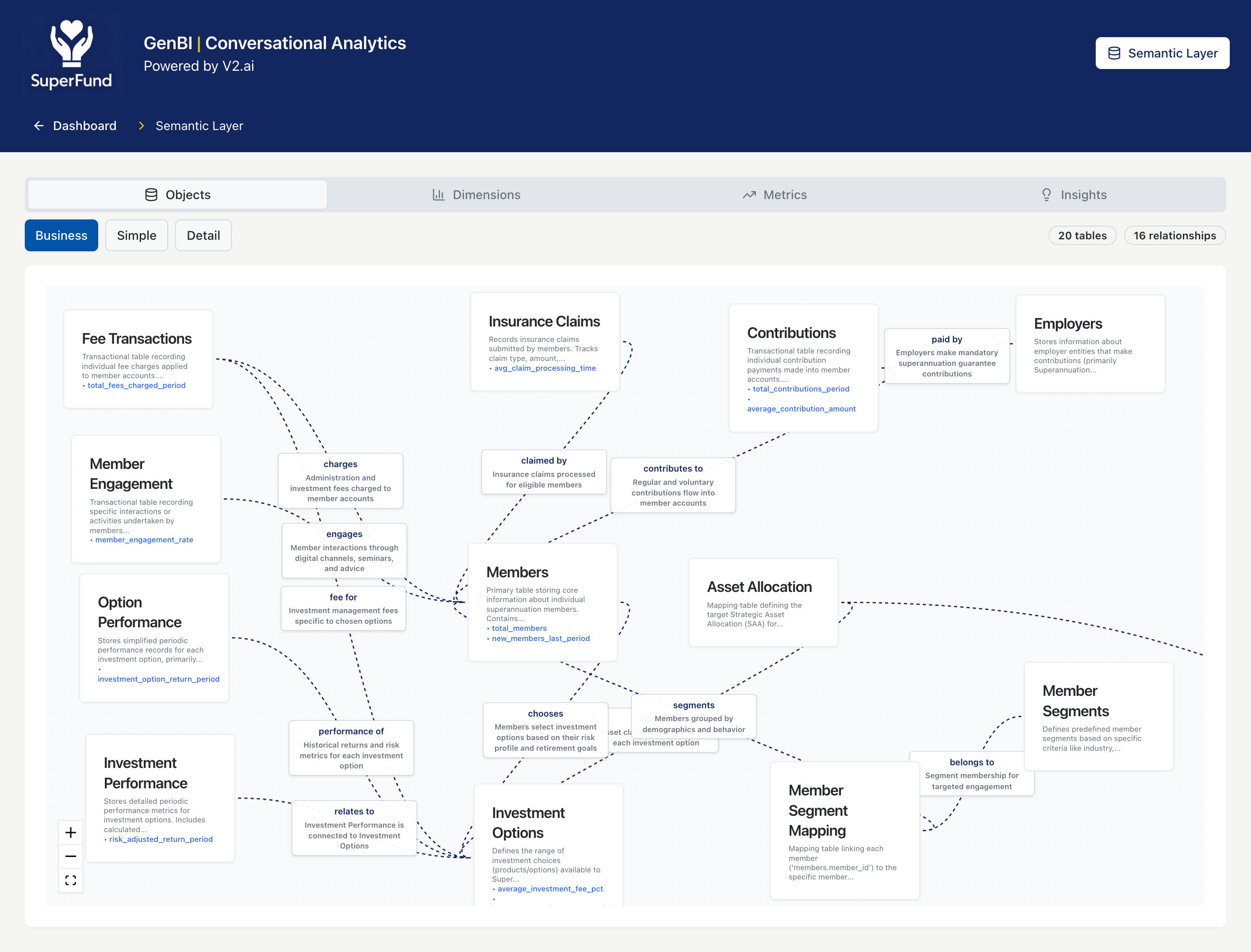Switch to Business view mode
Image resolution: width=1251 pixels, height=952 pixels.
coord(61,235)
